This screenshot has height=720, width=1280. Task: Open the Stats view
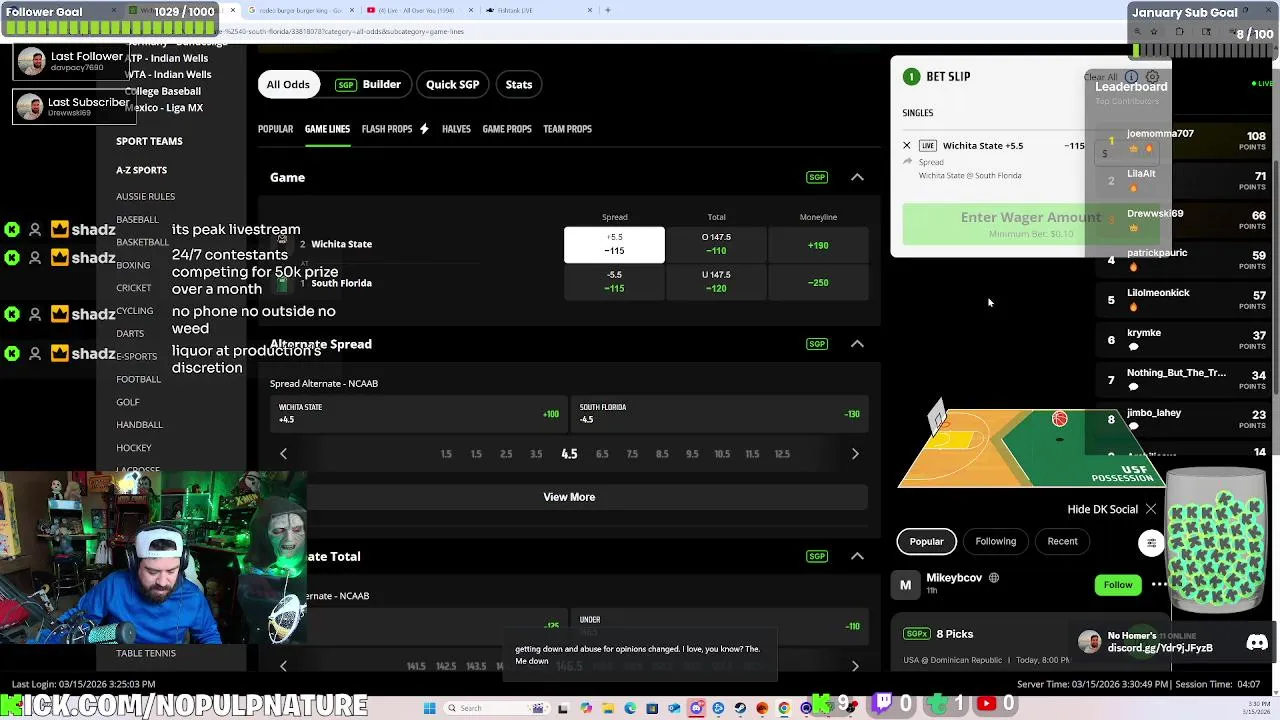pos(519,85)
